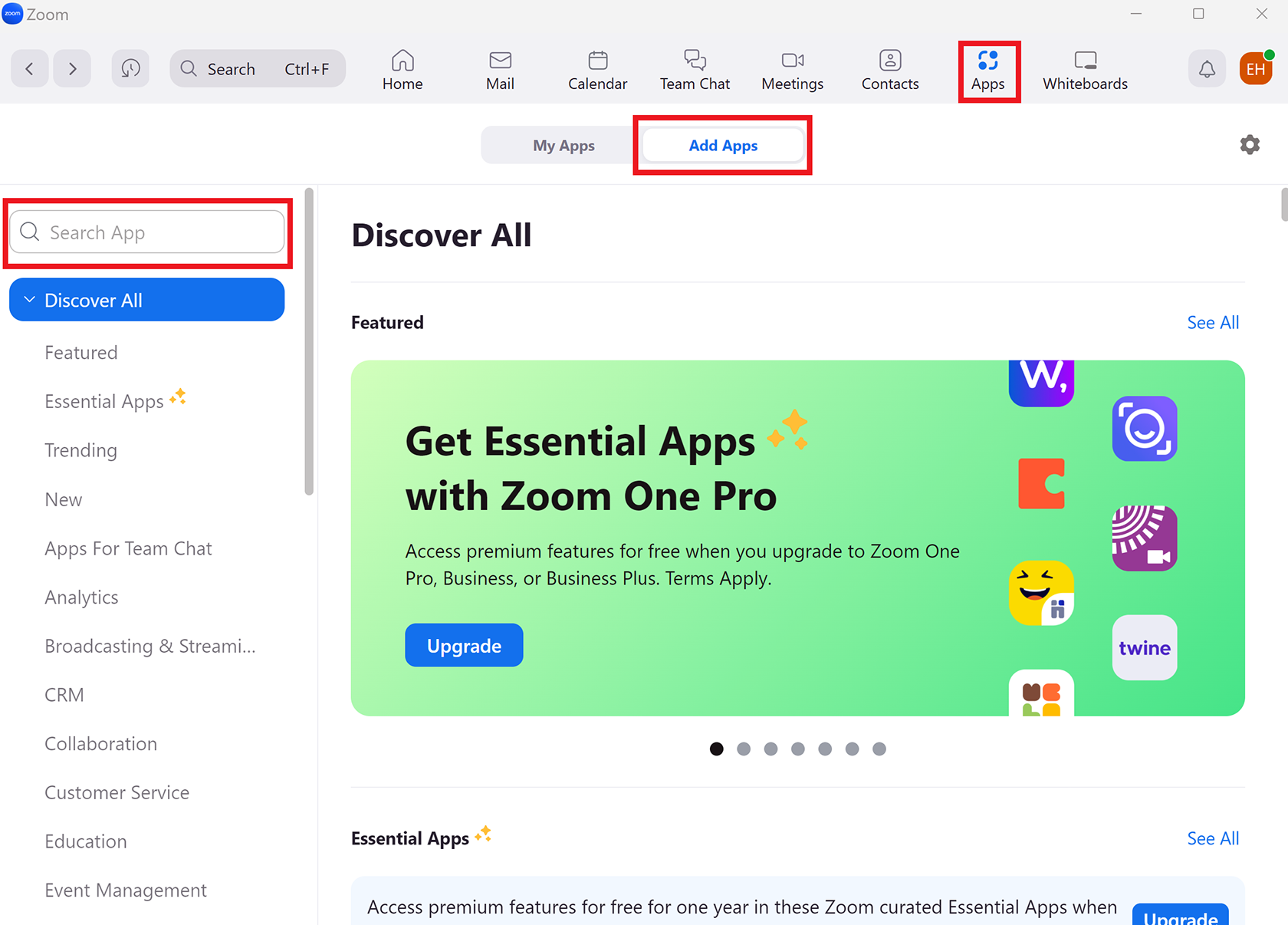The height and width of the screenshot is (925, 1288).
Task: Open the Contacts tab
Action: click(x=890, y=71)
